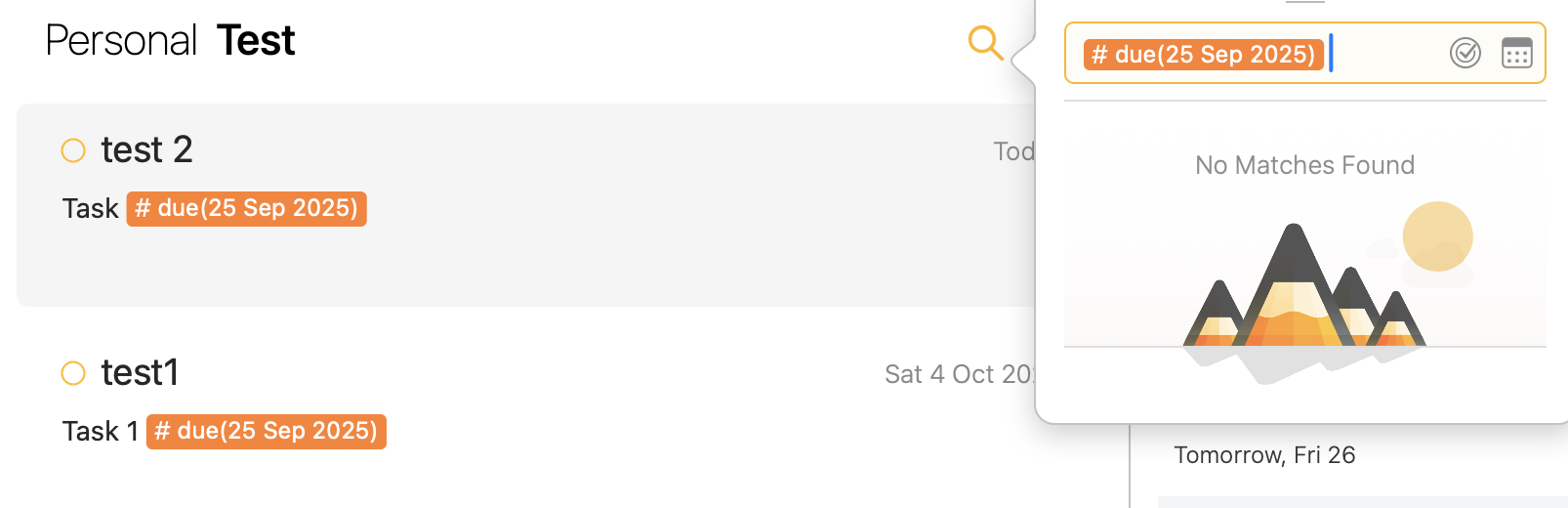Screen dimensions: 1568x508
Task: Click the "Task 1" note text under test1
Action: pyautogui.click(x=100, y=432)
